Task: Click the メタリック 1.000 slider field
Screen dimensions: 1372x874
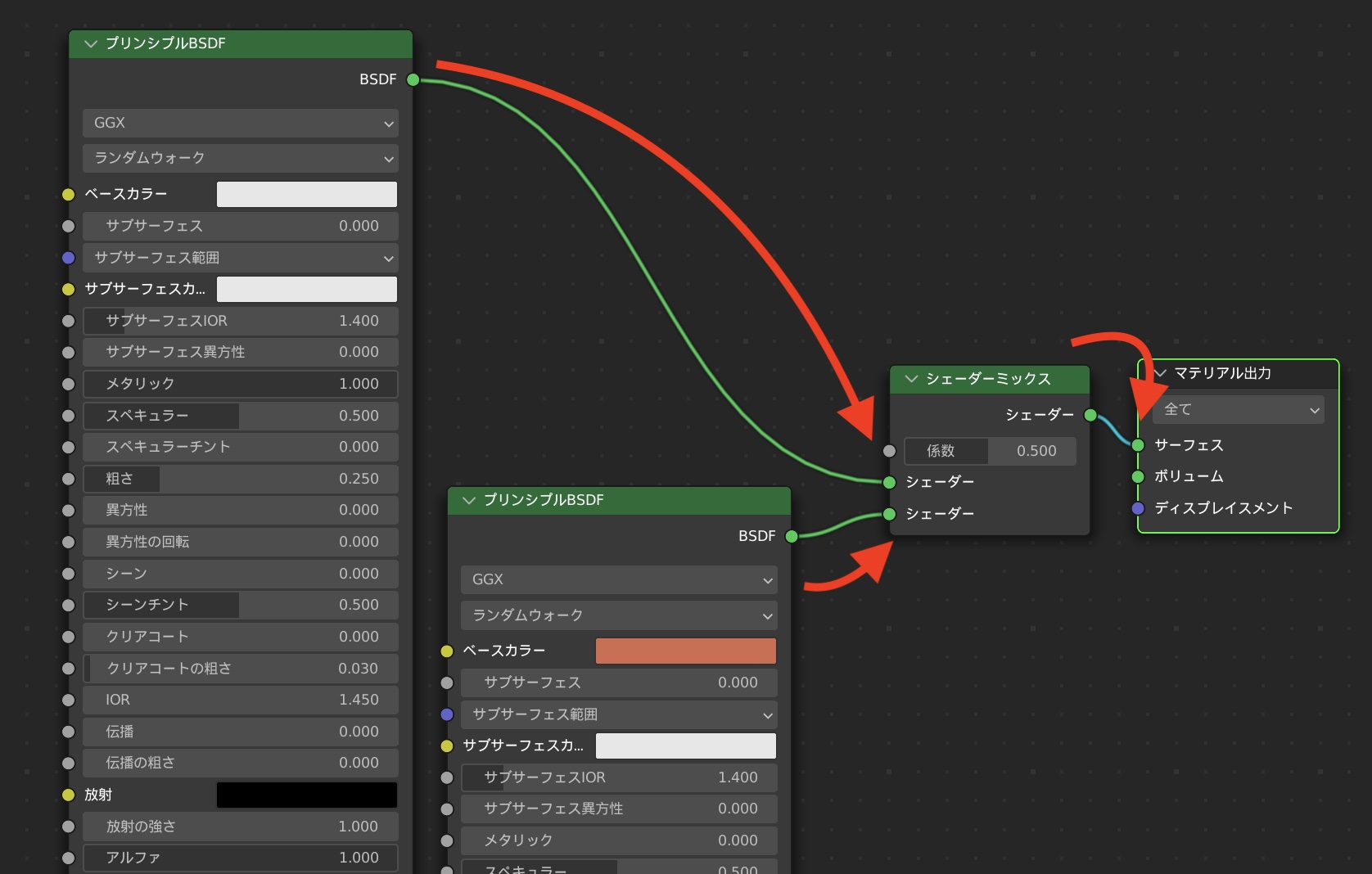Action: click(x=240, y=384)
